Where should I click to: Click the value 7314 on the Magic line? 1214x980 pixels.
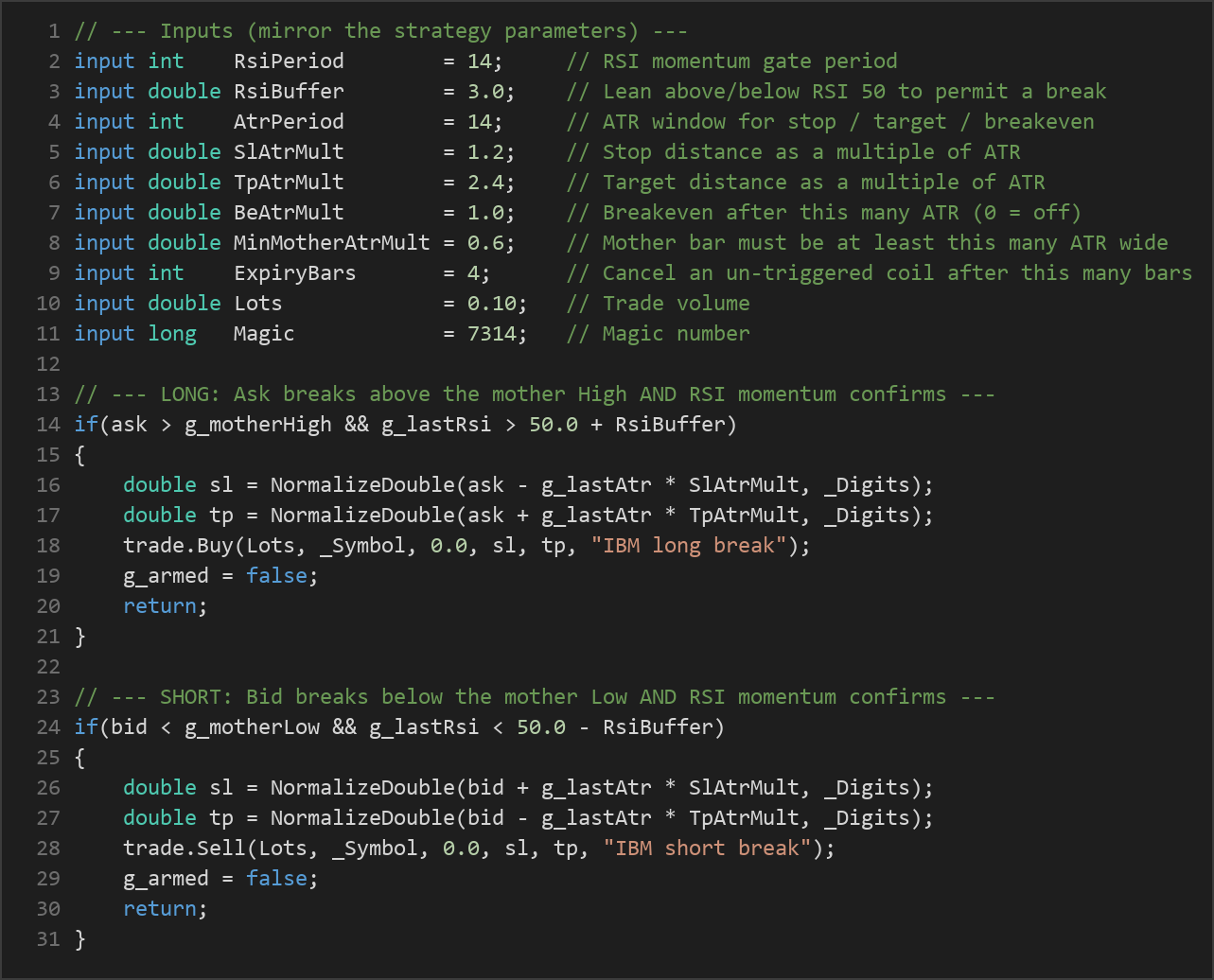click(492, 334)
